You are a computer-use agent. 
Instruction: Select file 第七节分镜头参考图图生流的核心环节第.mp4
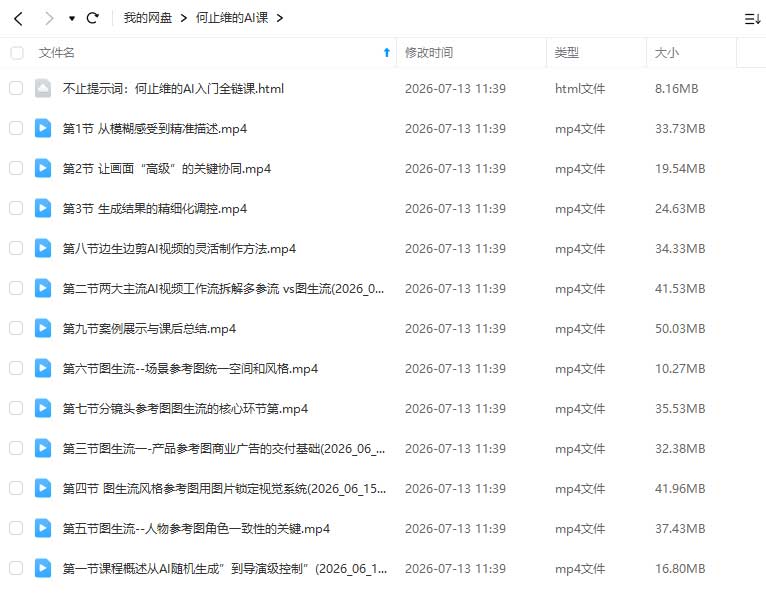point(185,408)
